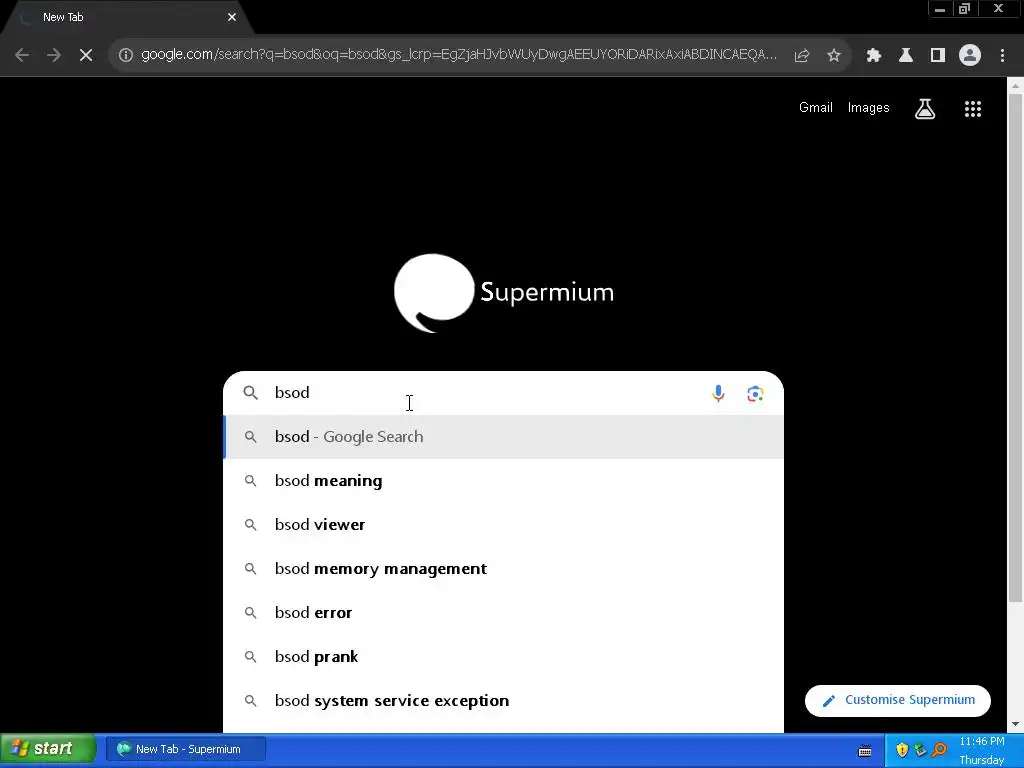Open the Windows start menu

pyautogui.click(x=48, y=748)
